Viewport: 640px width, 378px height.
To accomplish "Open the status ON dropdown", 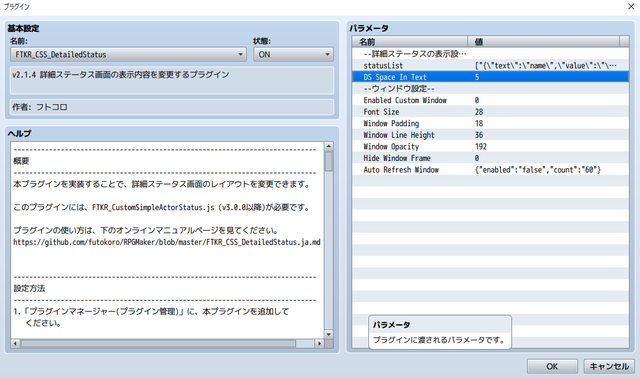I will click(x=293, y=54).
